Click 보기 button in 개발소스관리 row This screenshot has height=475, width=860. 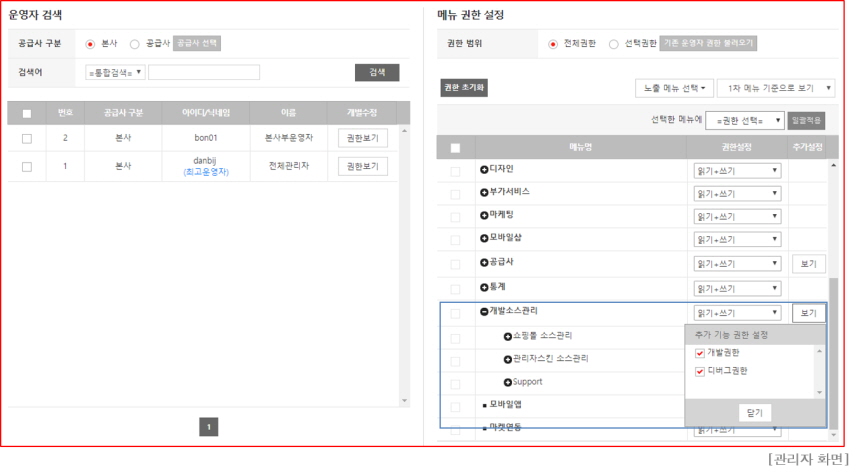tap(808, 313)
